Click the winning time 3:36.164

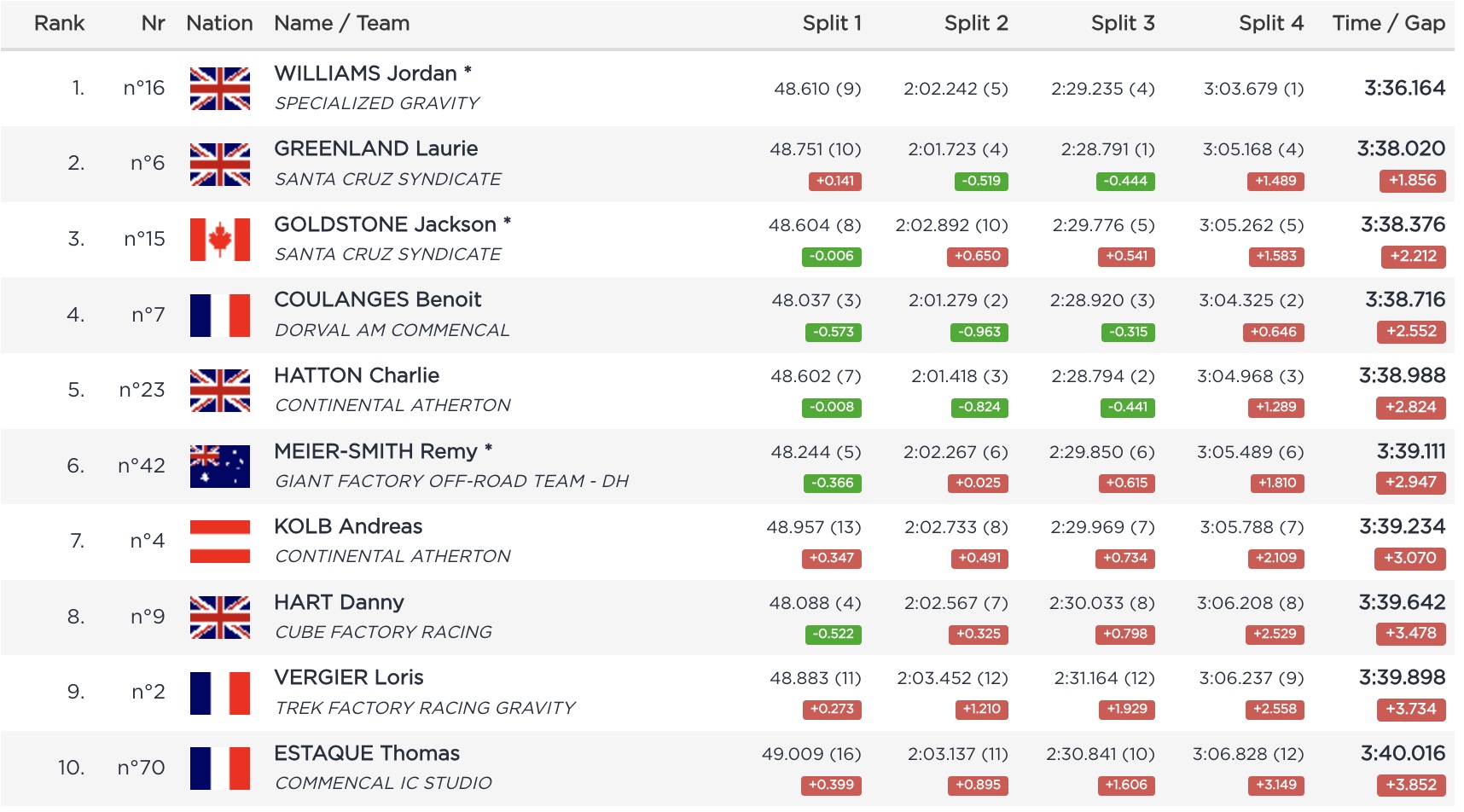[1404, 88]
